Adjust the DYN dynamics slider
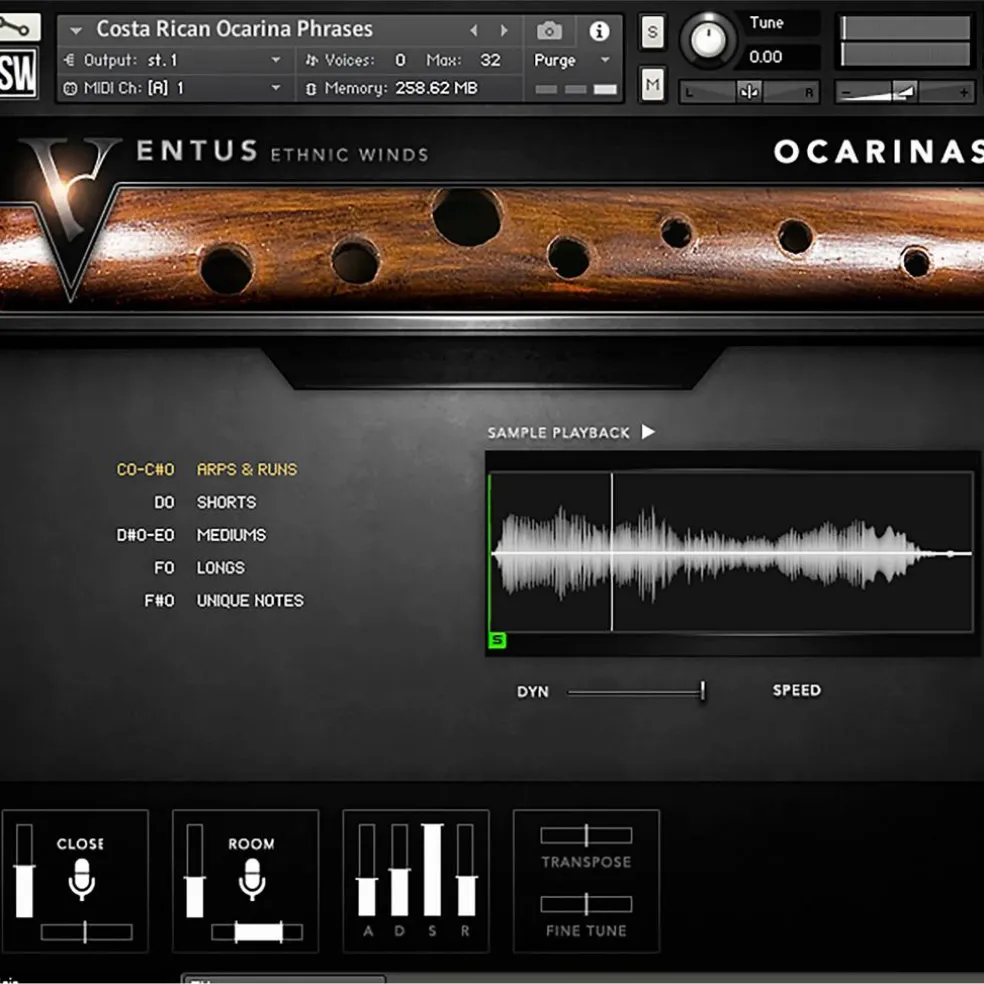The width and height of the screenshot is (984, 984). point(636,692)
